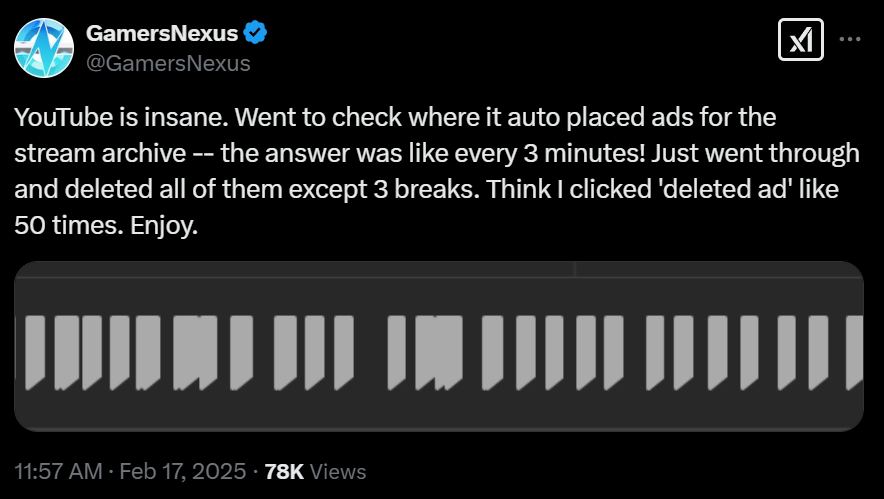Open the Grok explain-post icon
This screenshot has height=499, width=884.
(801, 39)
